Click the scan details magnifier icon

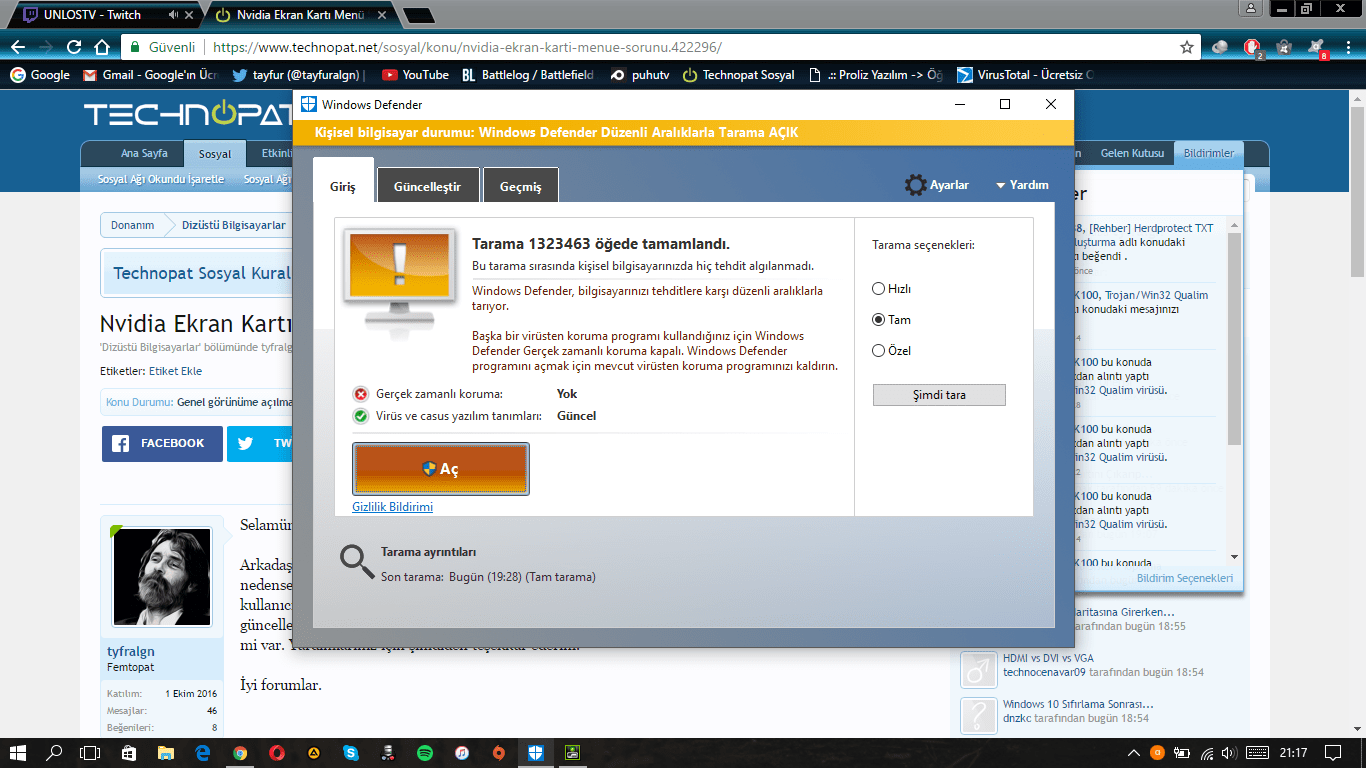(x=357, y=563)
